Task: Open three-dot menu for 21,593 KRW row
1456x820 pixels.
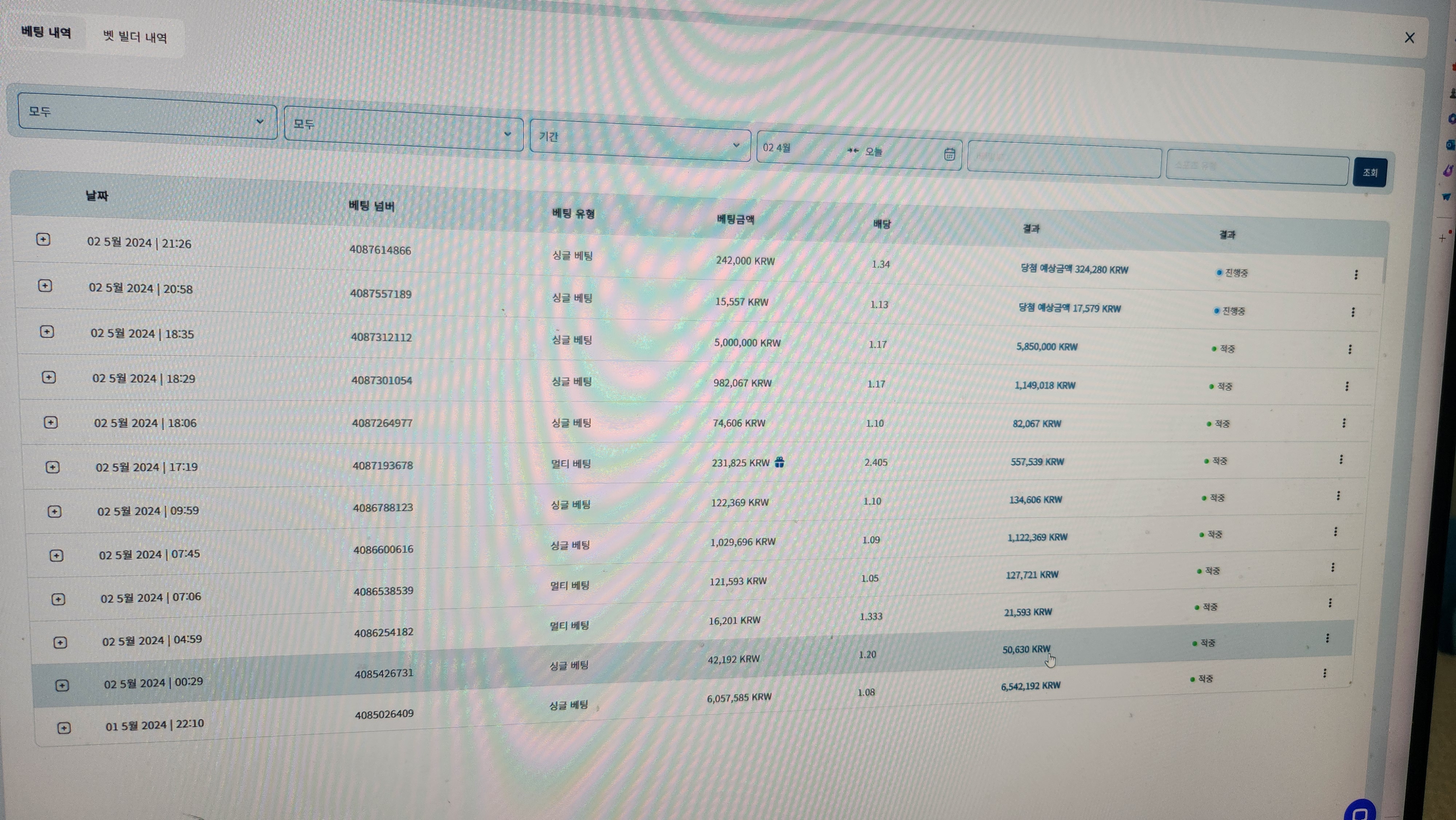Action: (x=1329, y=603)
